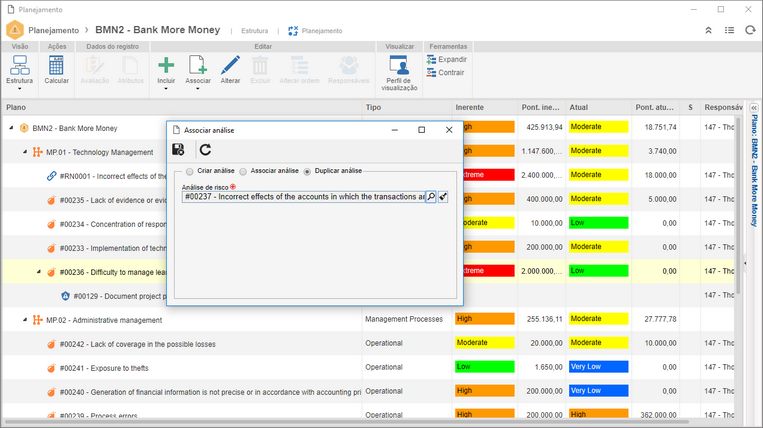763x428 pixels.
Task: Click Contrair in Ferramentas
Action: click(x=445, y=72)
